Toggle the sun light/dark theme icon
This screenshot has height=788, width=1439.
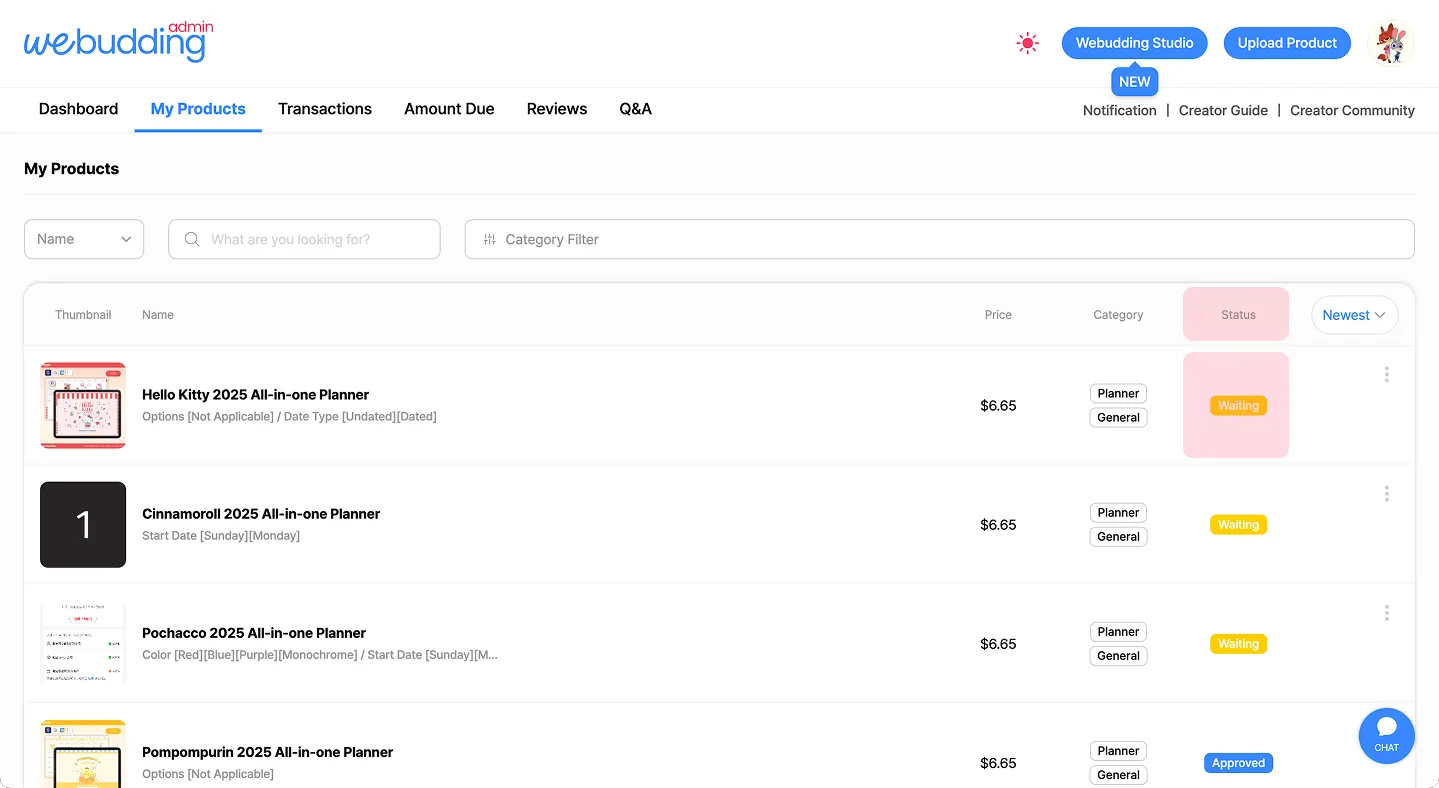pyautogui.click(x=1027, y=43)
